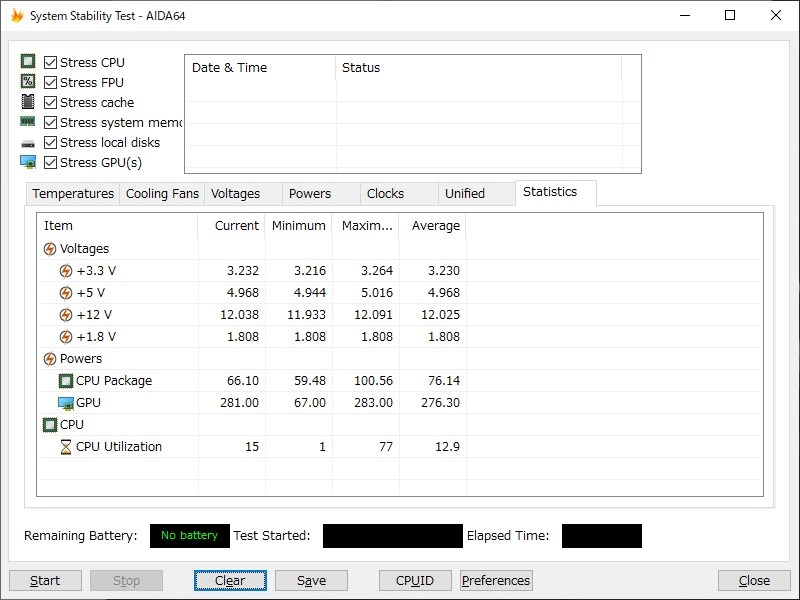Click the CPU chip icon beside Stress CPU
The width and height of the screenshot is (800, 600).
[28, 62]
